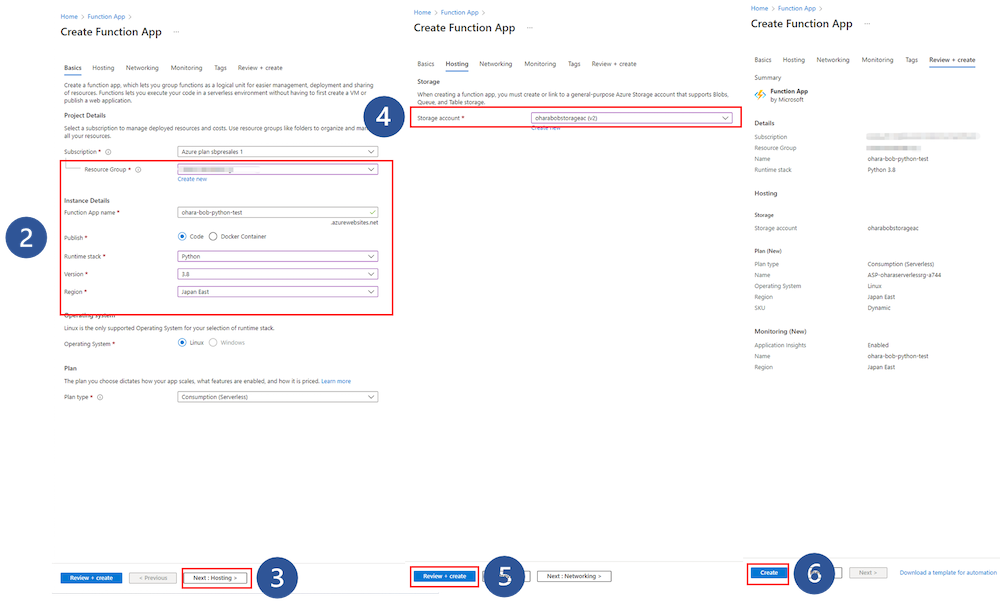Select the Monitoring tab on the Hosting page
This screenshot has height=604, width=1000.
pyautogui.click(x=540, y=64)
